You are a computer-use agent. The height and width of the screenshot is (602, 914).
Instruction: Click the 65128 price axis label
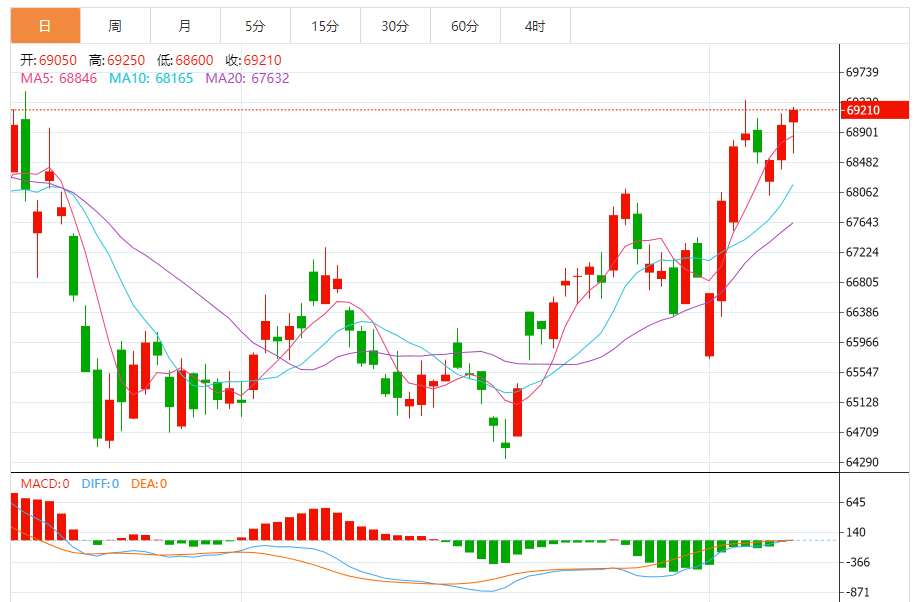pyautogui.click(x=862, y=402)
